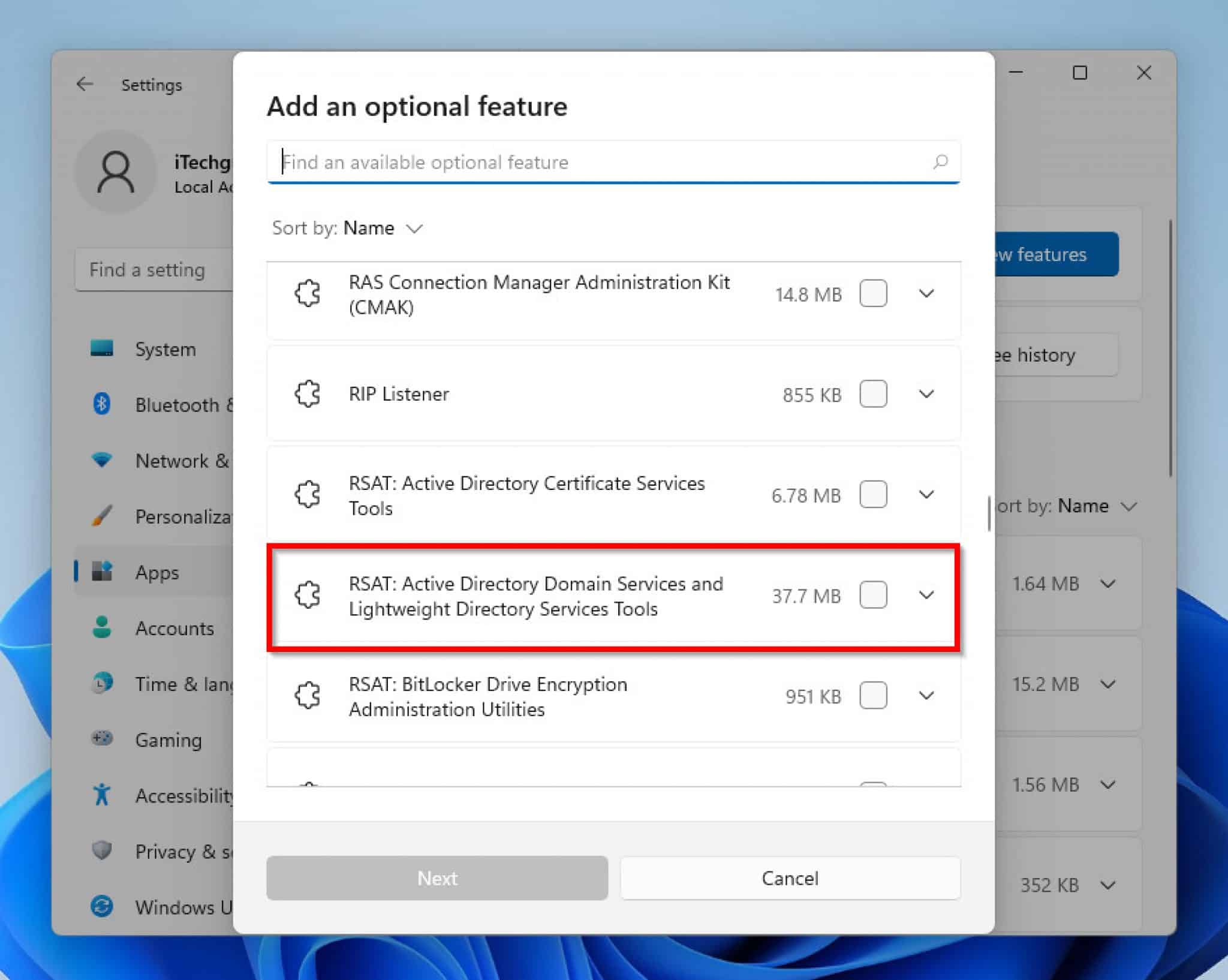Screen dimensions: 1228x980
Task: Click the search magnifier icon in feature box
Action: point(940,161)
